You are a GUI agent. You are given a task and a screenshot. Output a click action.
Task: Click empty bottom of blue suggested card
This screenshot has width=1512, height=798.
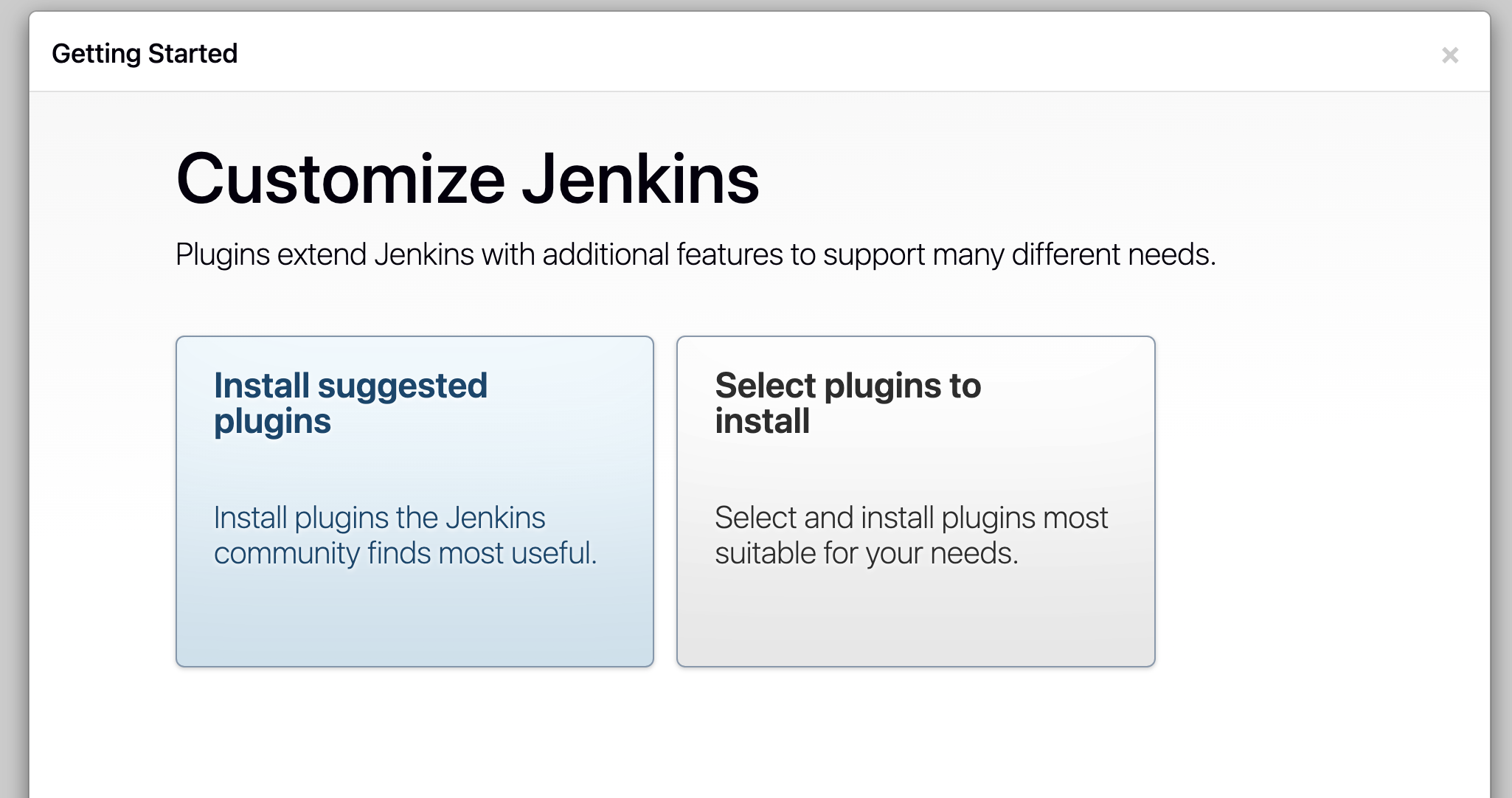pos(415,627)
